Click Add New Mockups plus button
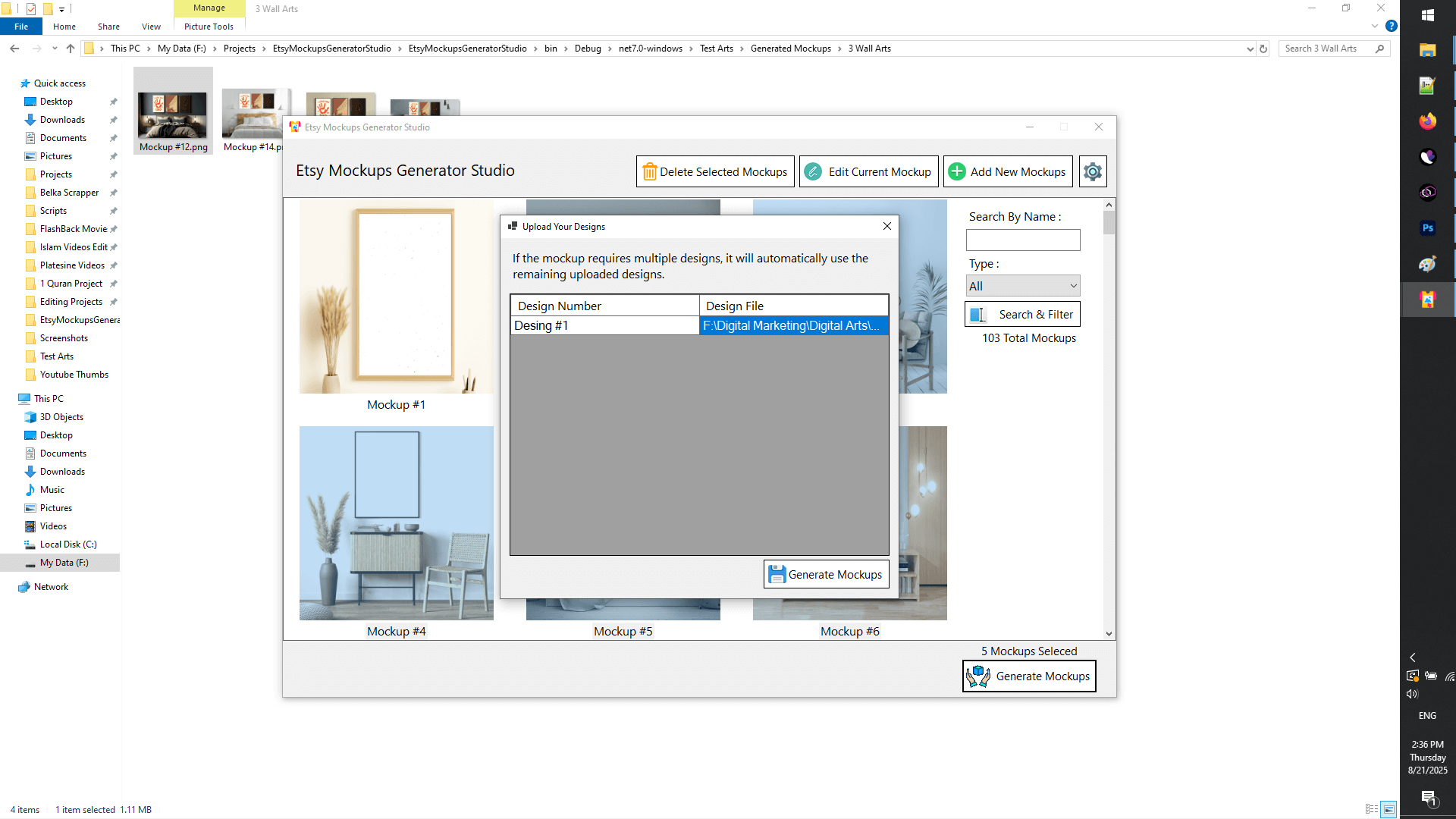The image size is (1456, 819). (x=1007, y=171)
